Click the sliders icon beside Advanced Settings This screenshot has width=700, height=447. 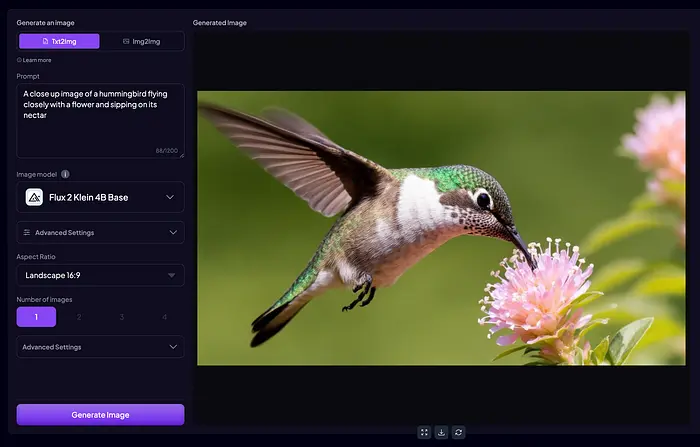coord(27,233)
